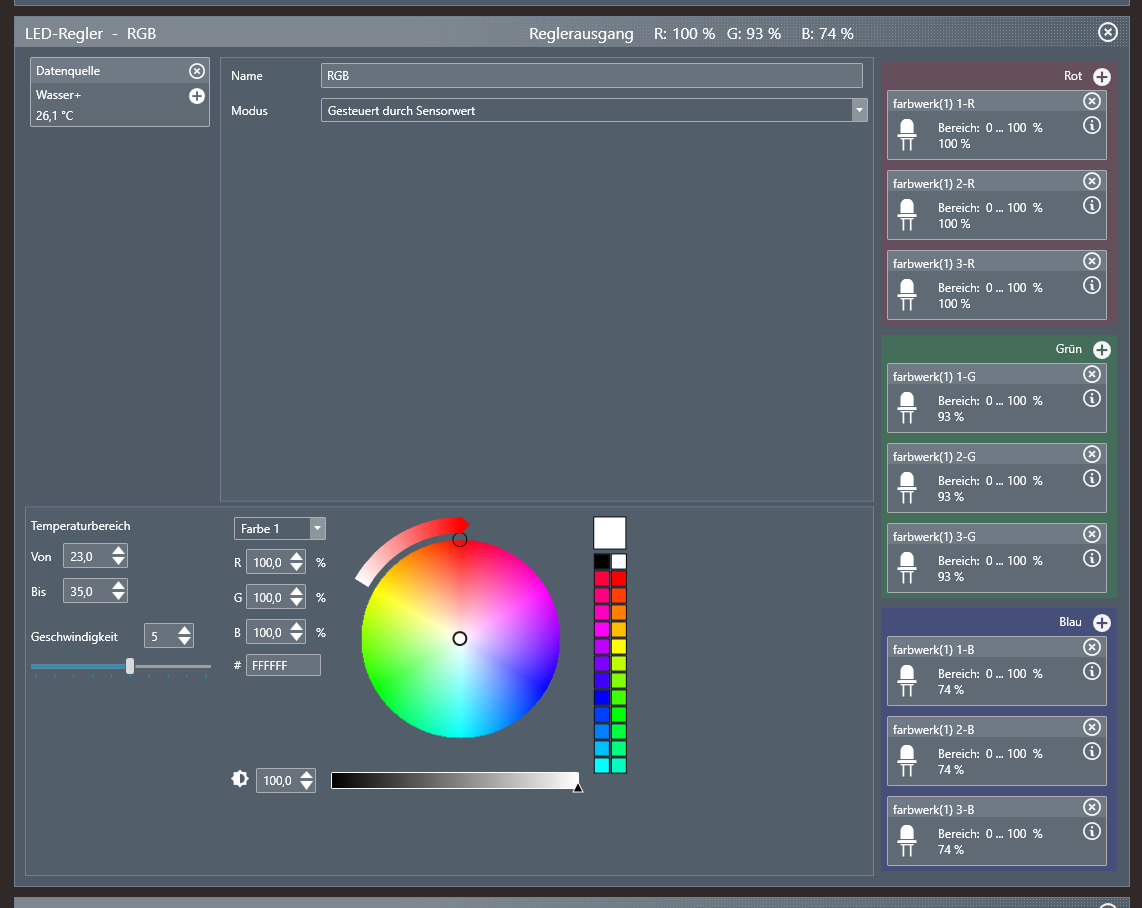Show info for farbwerk(1) 2-G output
Viewport: 1142px width, 908px height.
click(1092, 478)
